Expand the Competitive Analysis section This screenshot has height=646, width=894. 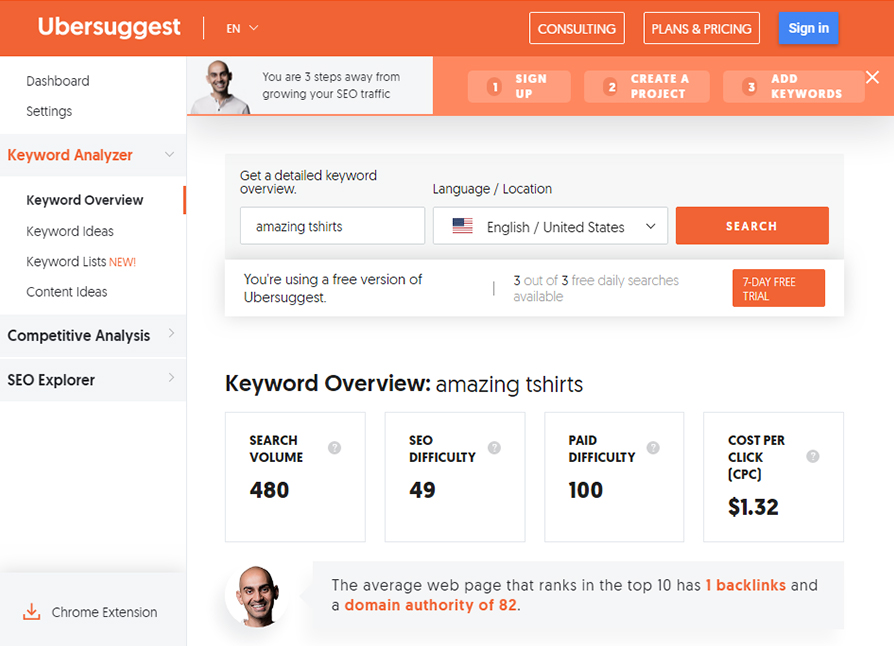[171, 334]
